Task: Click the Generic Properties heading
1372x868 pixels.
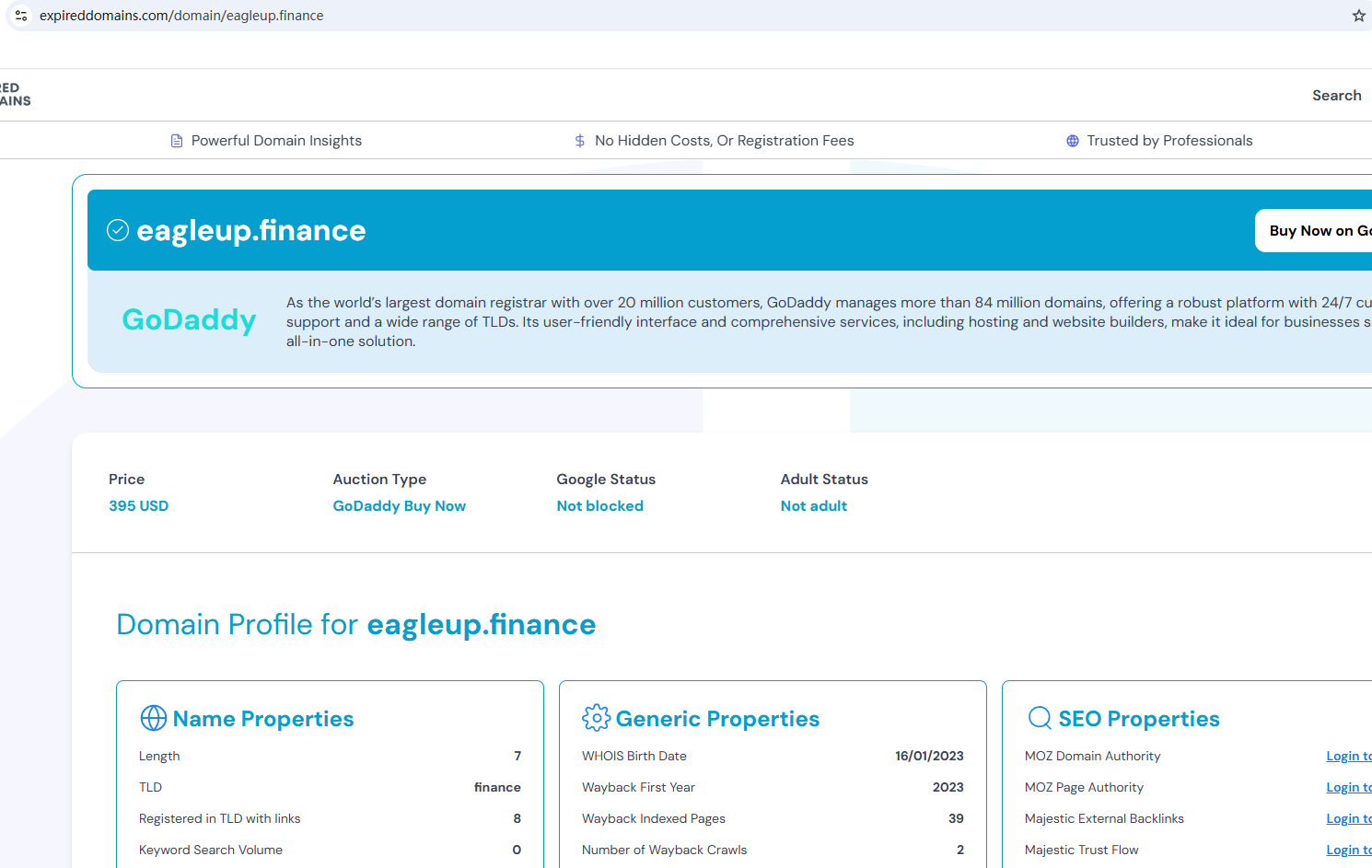Action: pos(717,719)
